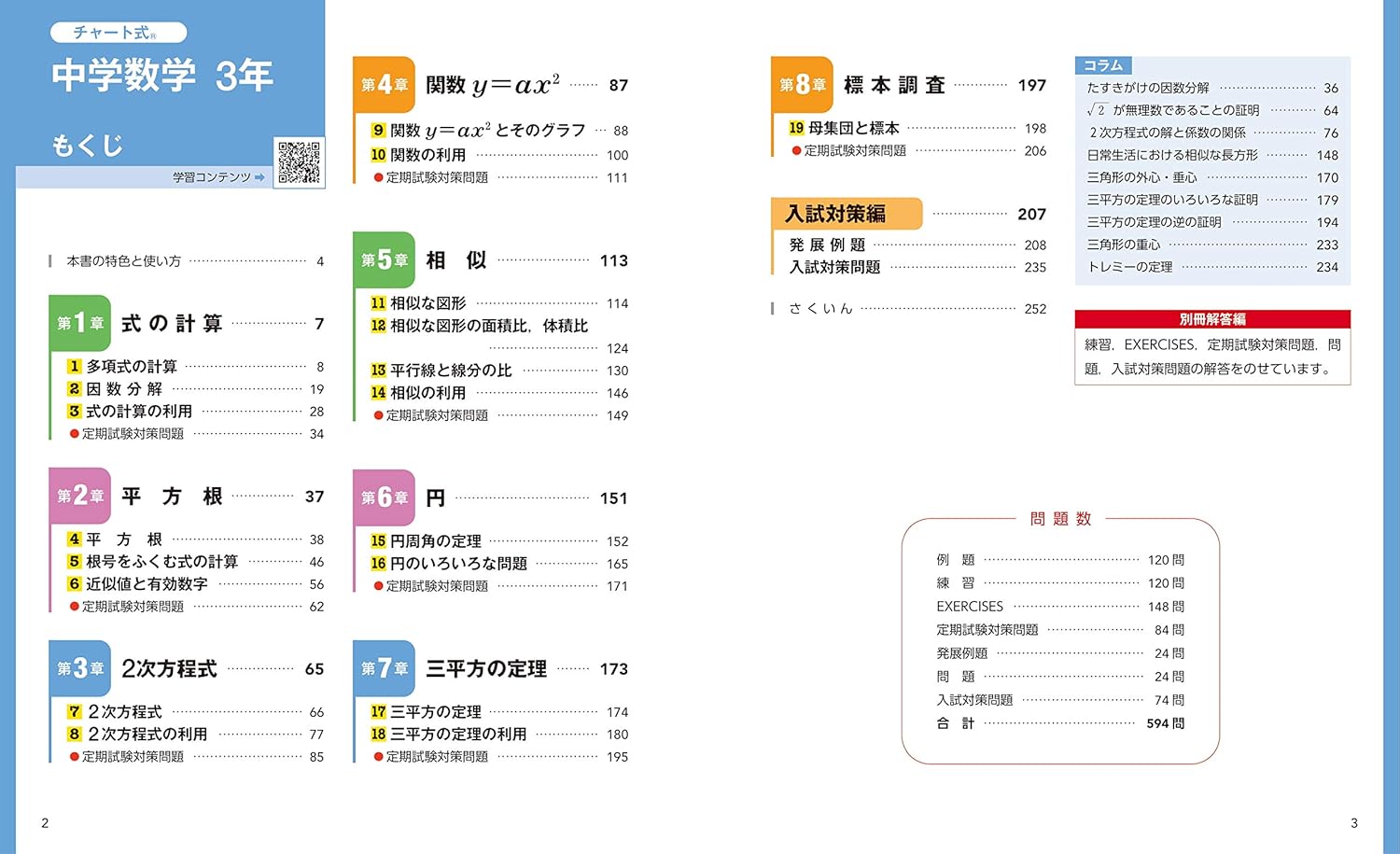Screen dimensions: 1400x854
Task: Click the チャート式 logo badge
Action: (118, 32)
